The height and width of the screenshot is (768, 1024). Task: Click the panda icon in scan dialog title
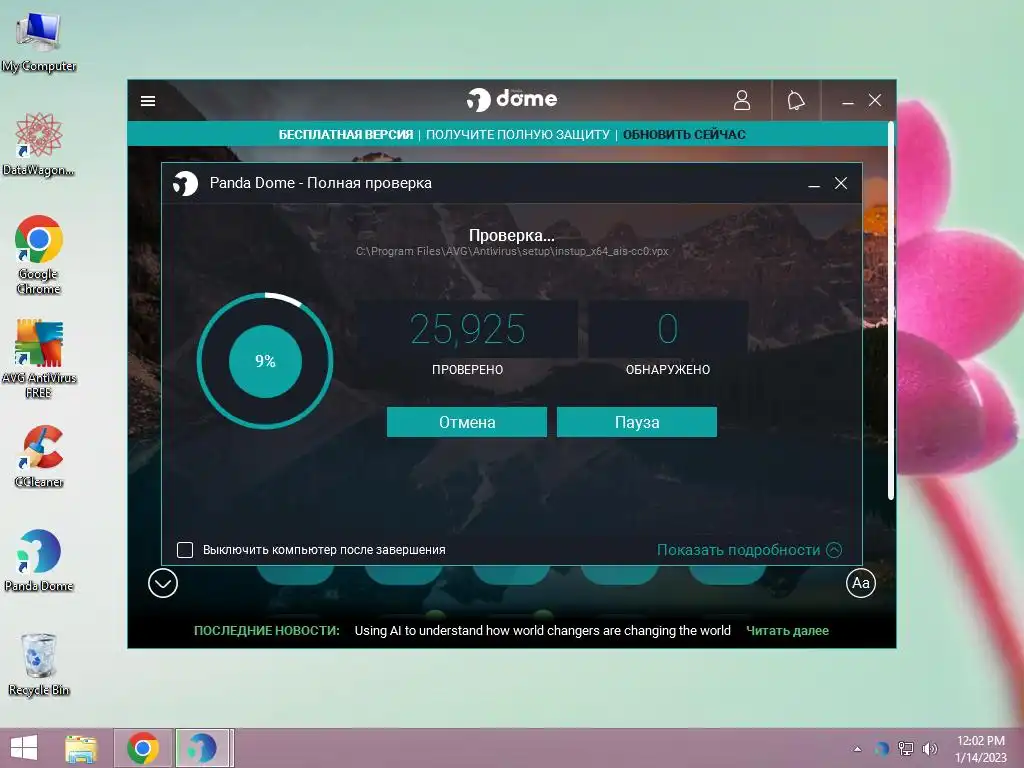(x=185, y=184)
